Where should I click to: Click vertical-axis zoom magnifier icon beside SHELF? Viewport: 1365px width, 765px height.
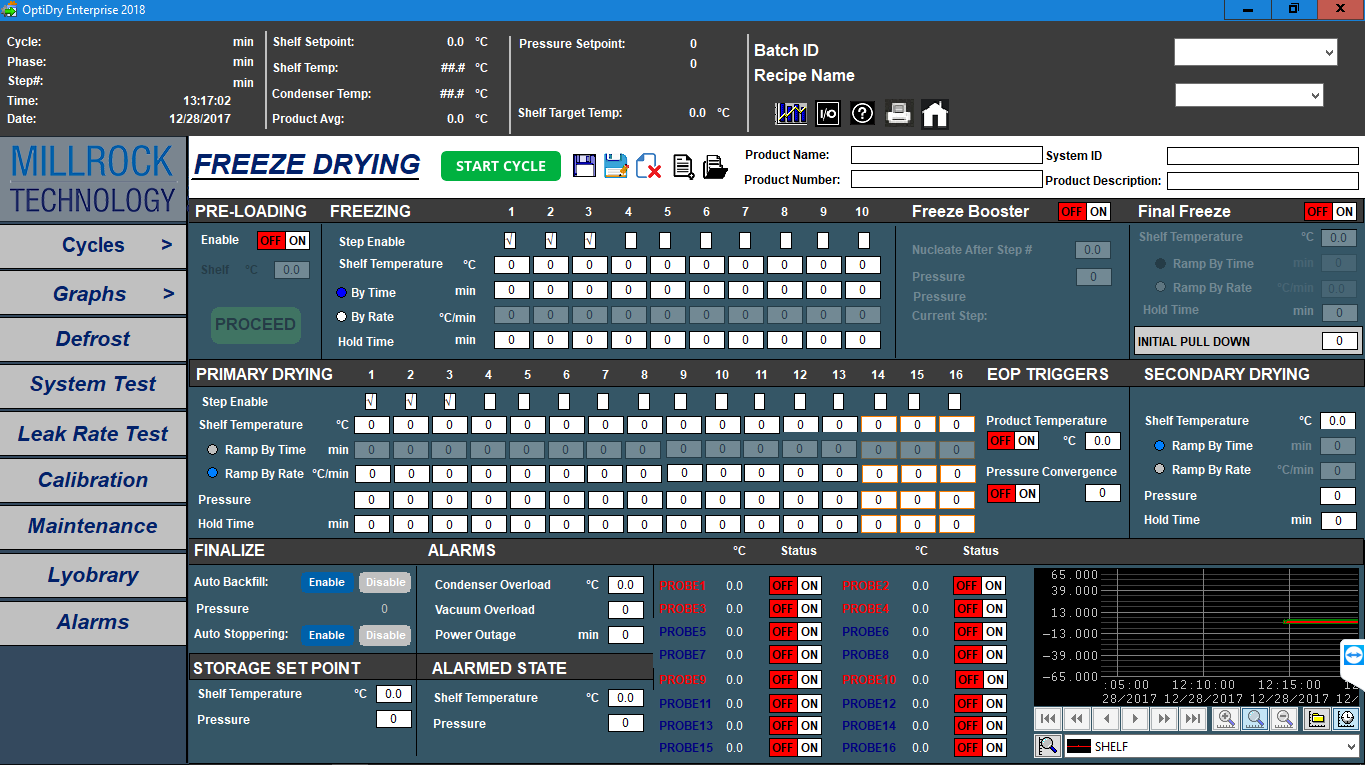[x=1048, y=745]
